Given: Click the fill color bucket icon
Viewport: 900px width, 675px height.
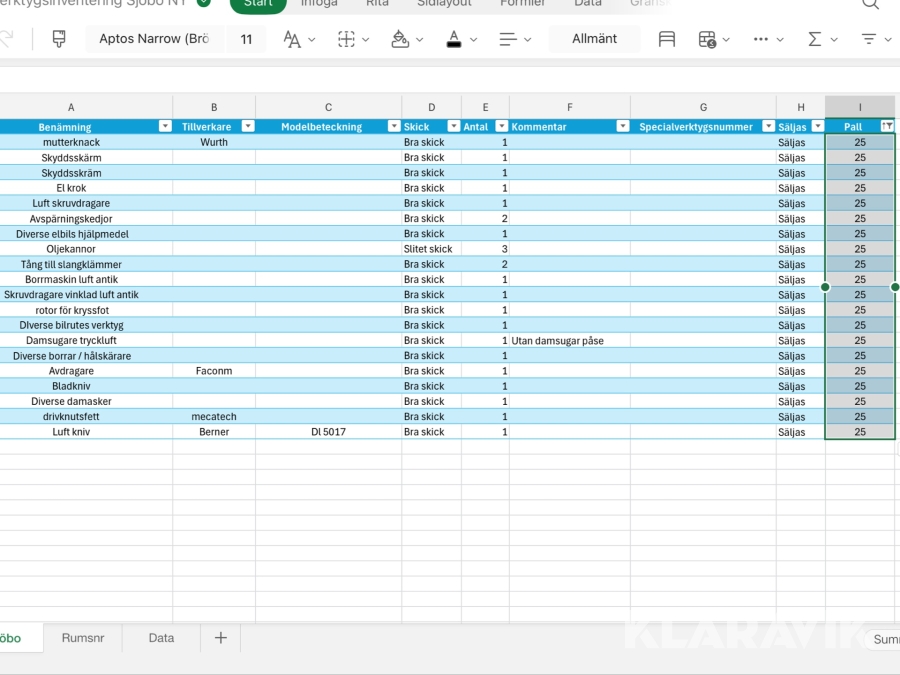Looking at the screenshot, I should [x=400, y=39].
